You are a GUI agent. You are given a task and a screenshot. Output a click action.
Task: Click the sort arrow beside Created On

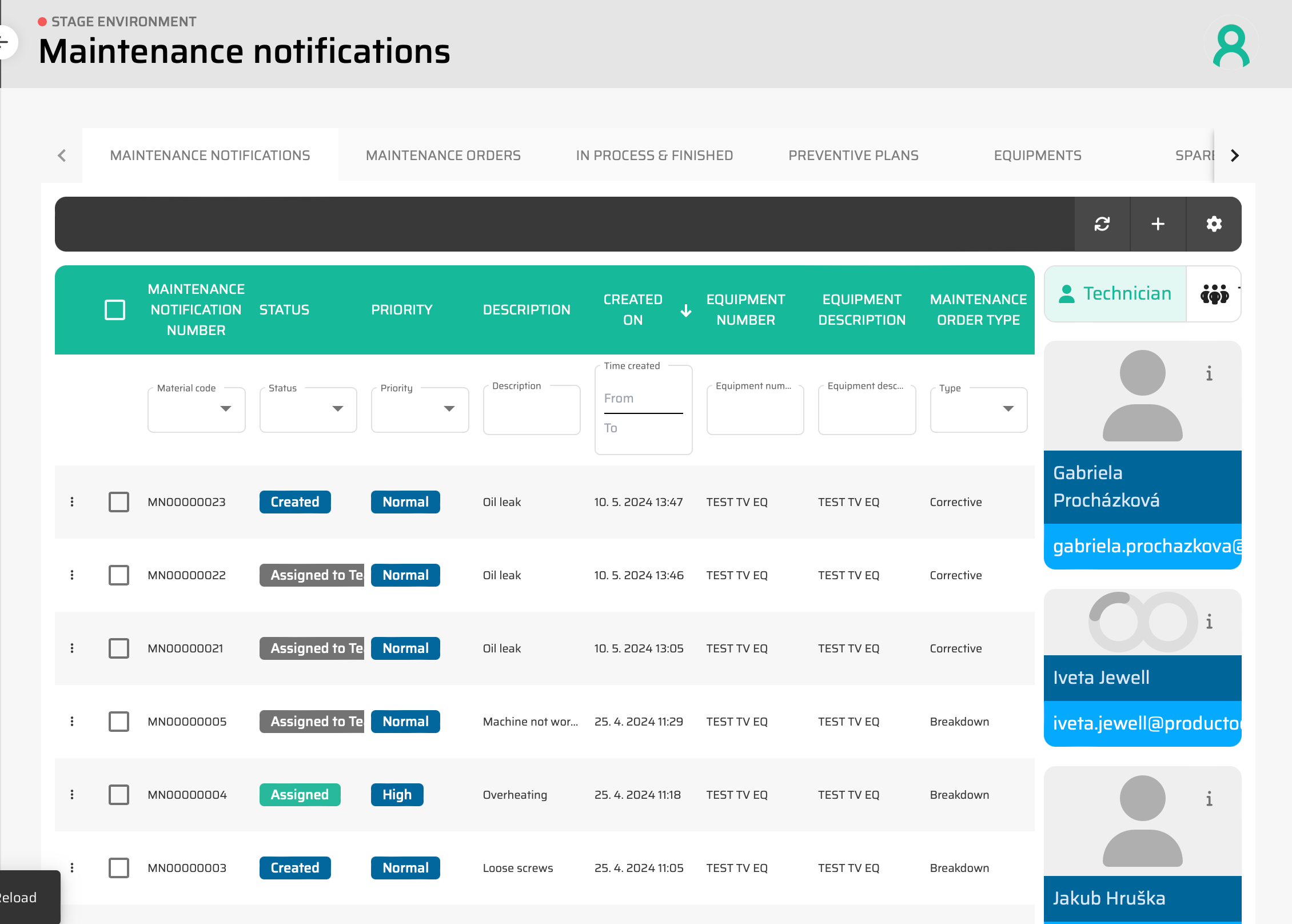click(x=686, y=310)
